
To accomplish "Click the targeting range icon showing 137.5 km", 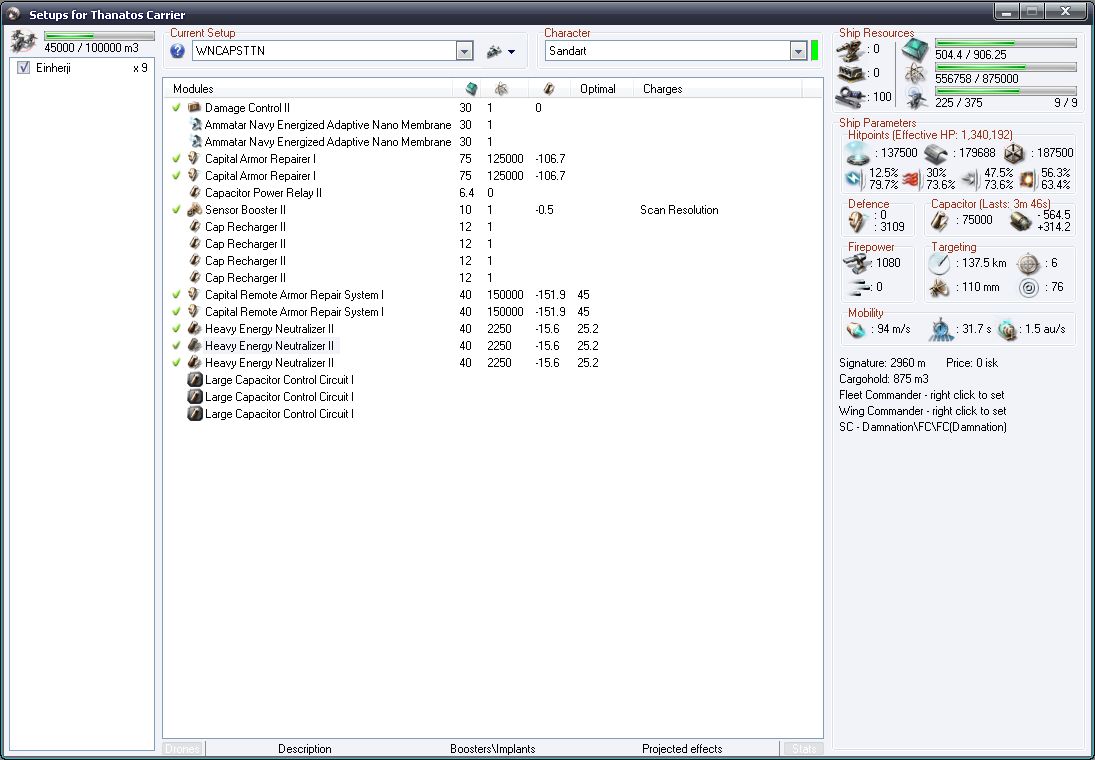I will pos(940,263).
